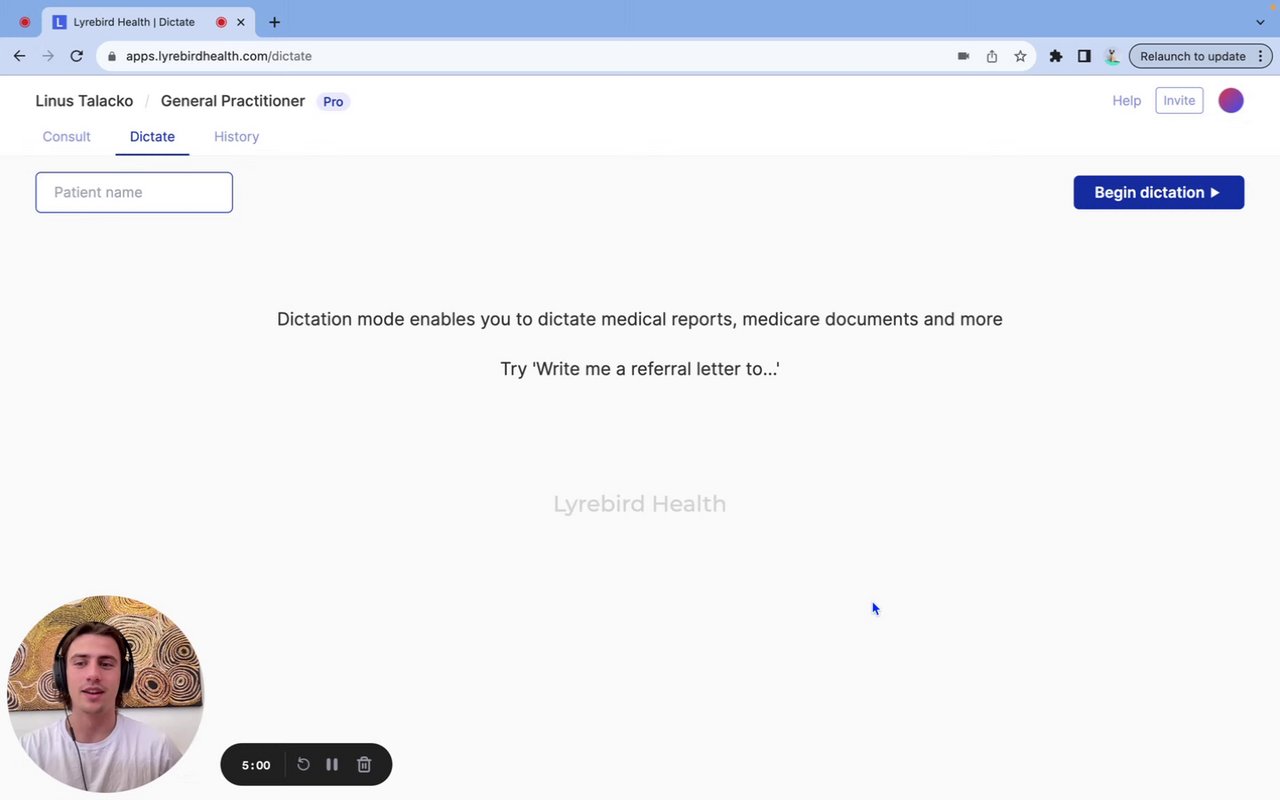Click the share page icon
Screen dimensions: 1280x800
coord(992,56)
